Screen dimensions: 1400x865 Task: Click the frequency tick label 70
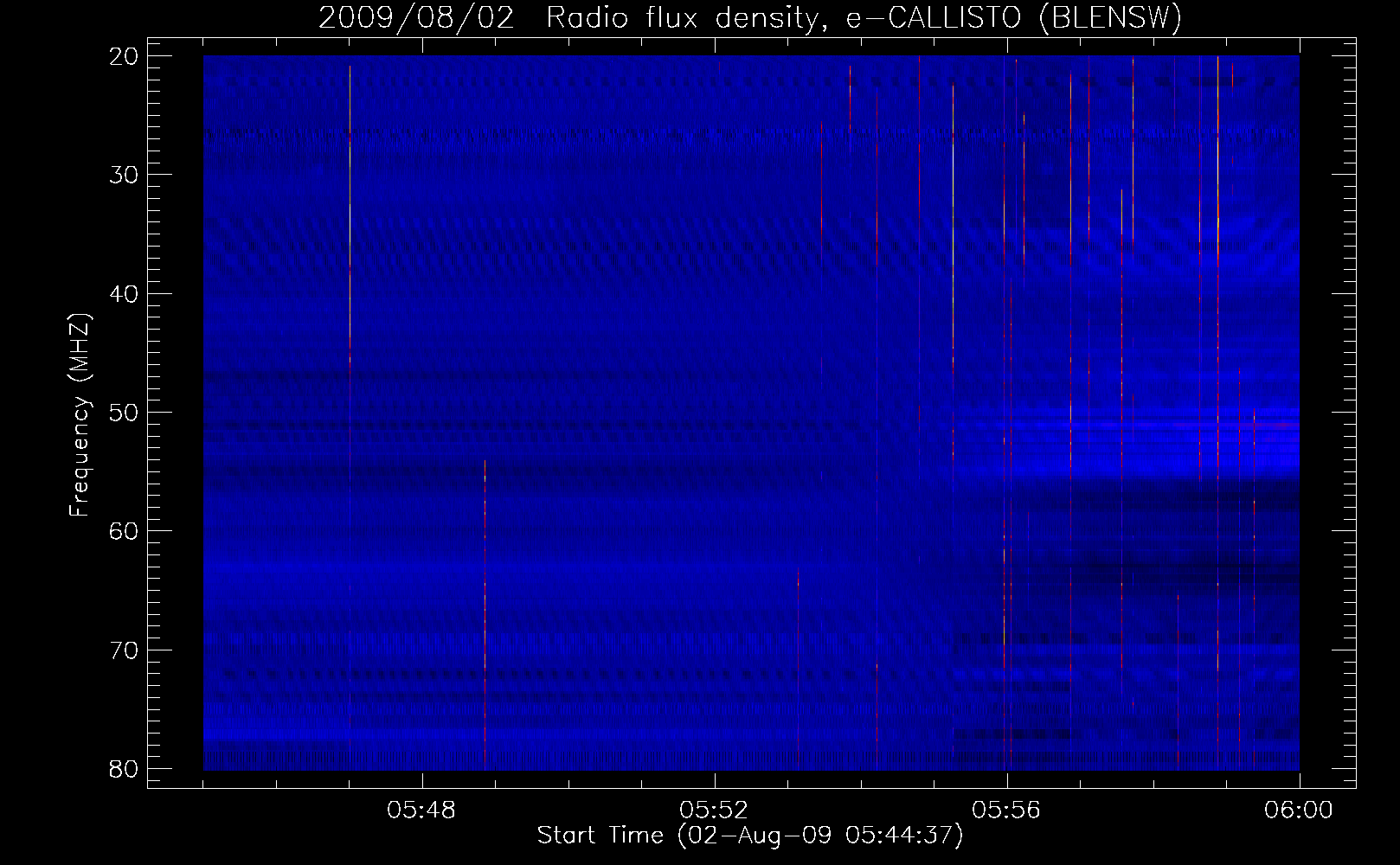[125, 650]
